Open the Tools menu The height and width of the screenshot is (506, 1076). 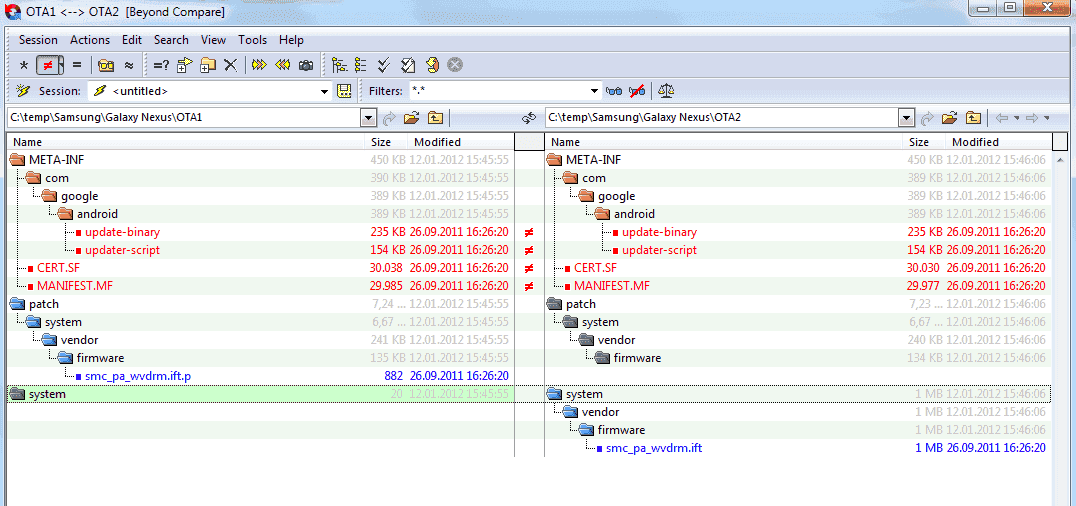tap(253, 40)
